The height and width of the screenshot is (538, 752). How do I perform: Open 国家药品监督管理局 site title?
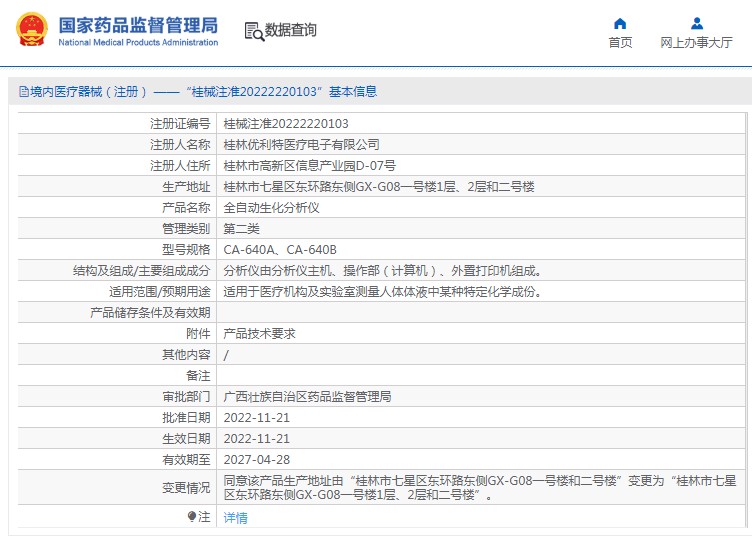(138, 25)
